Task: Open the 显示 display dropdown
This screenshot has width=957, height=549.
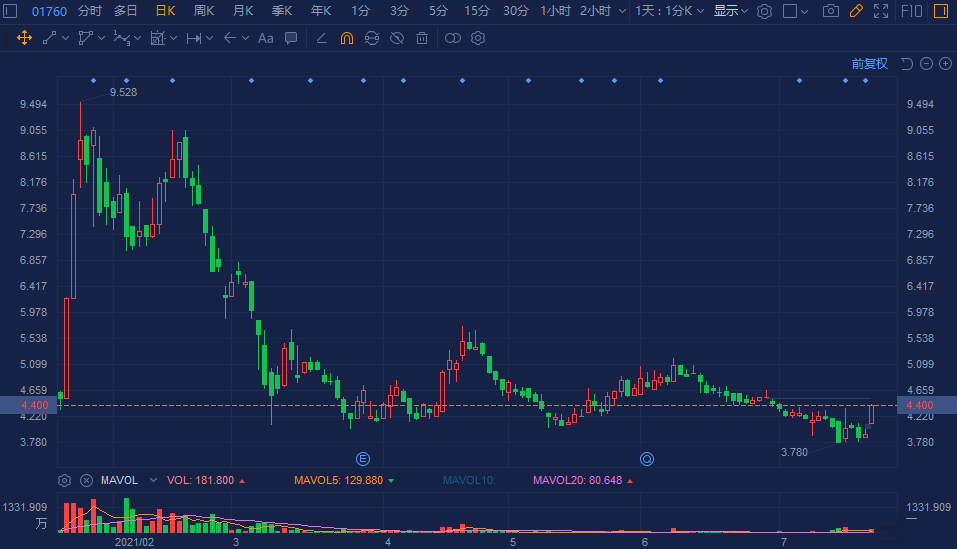Action: pos(731,11)
